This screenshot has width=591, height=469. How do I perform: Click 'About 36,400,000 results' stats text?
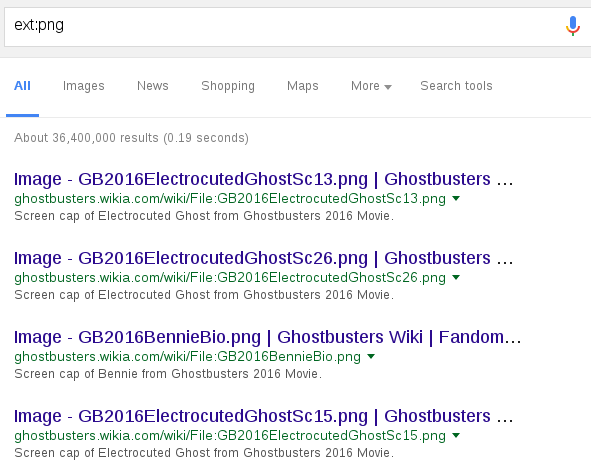(x=131, y=138)
